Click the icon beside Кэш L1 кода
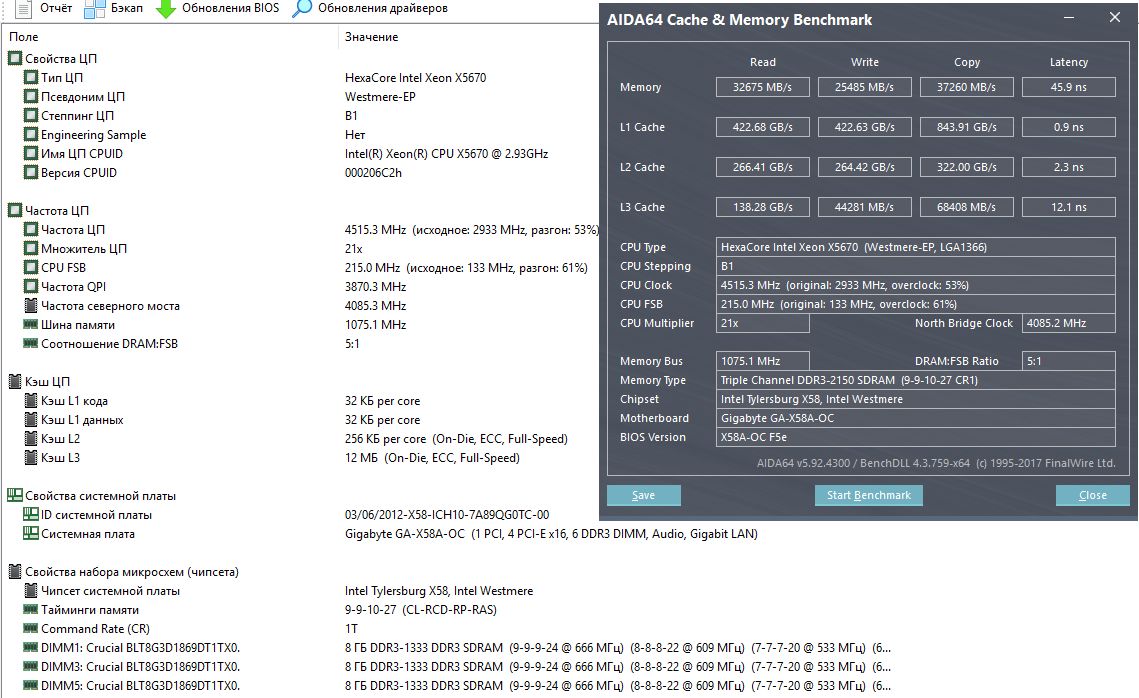 [x=31, y=400]
